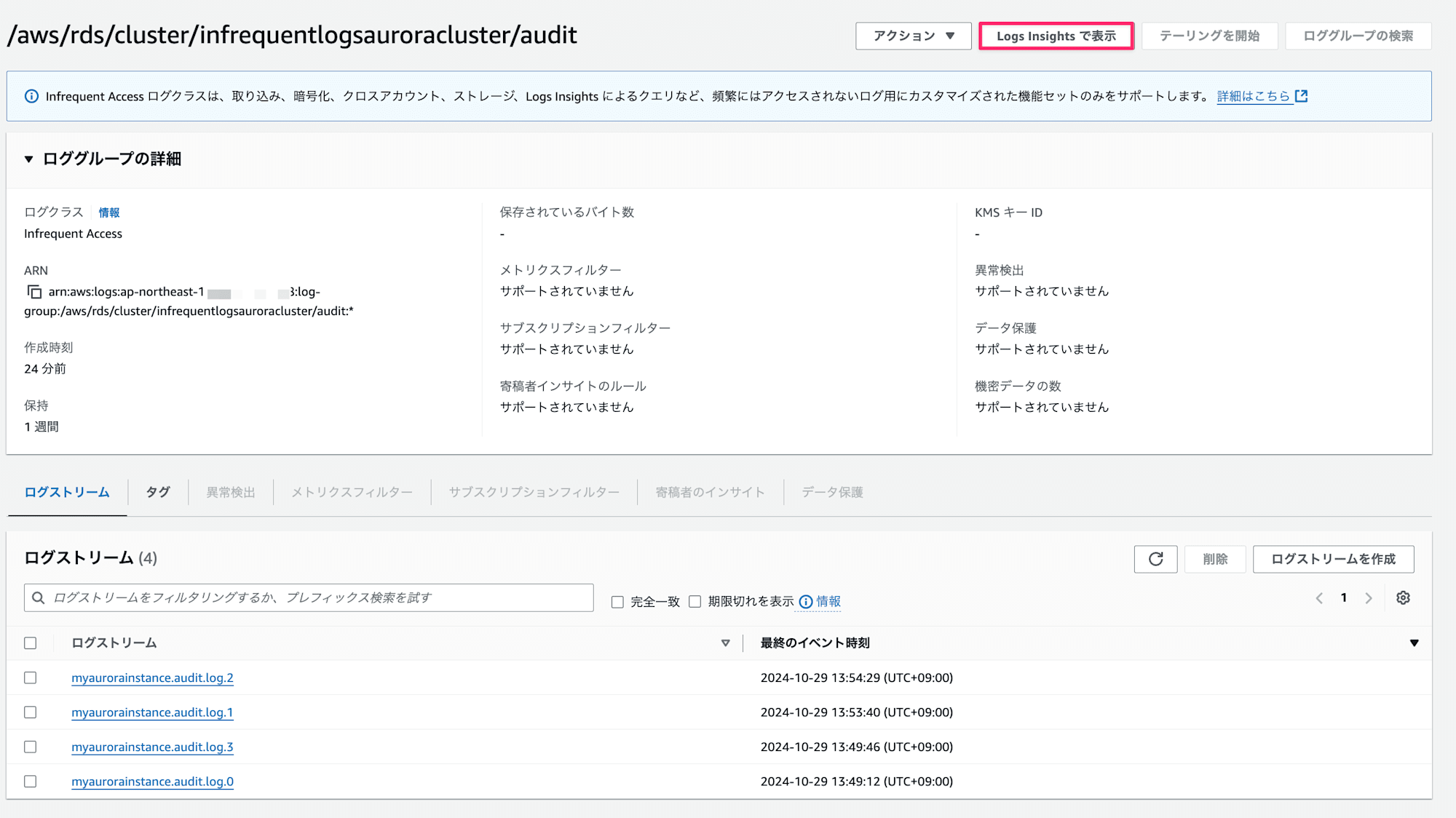
Task: Open the 異常検出 tab
Action: click(231, 492)
